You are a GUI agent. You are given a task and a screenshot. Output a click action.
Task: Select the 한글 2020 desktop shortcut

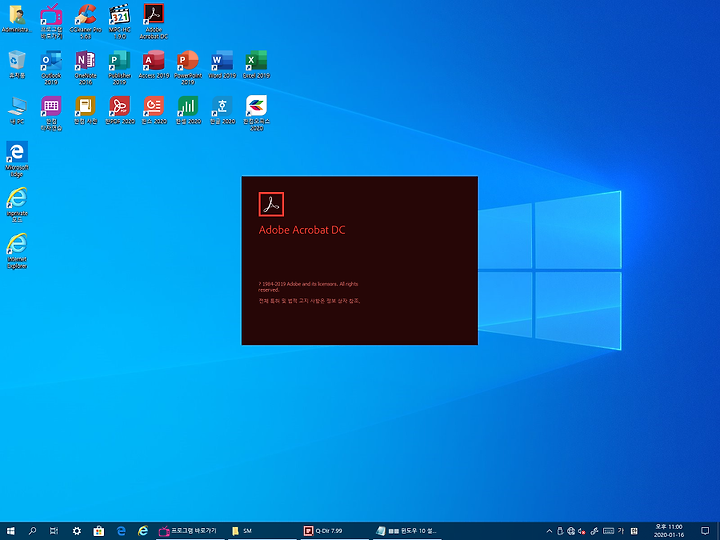222,110
